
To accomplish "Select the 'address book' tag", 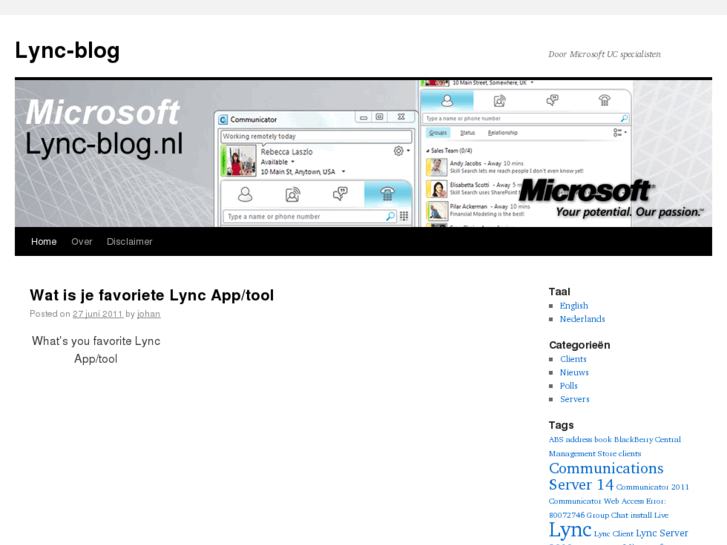I will [588, 439].
